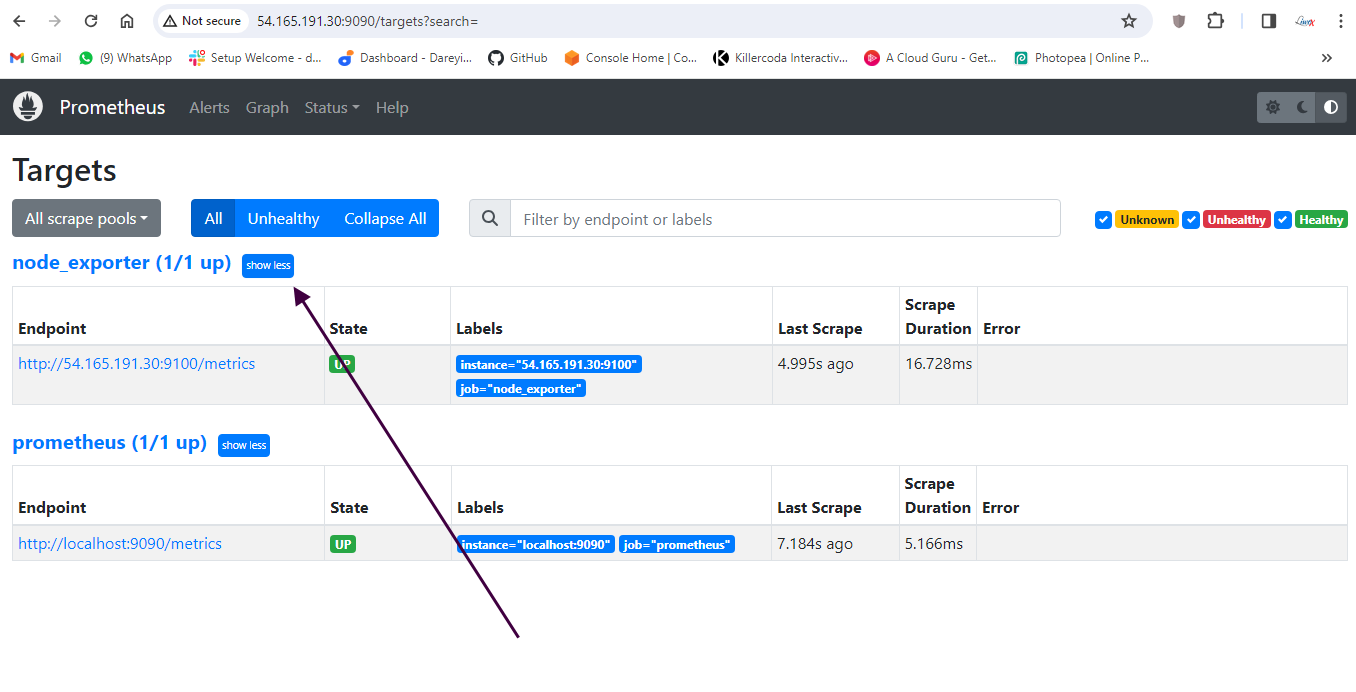The height and width of the screenshot is (692, 1356).
Task: Disable the Healthy state filter checkbox
Action: tap(1282, 220)
